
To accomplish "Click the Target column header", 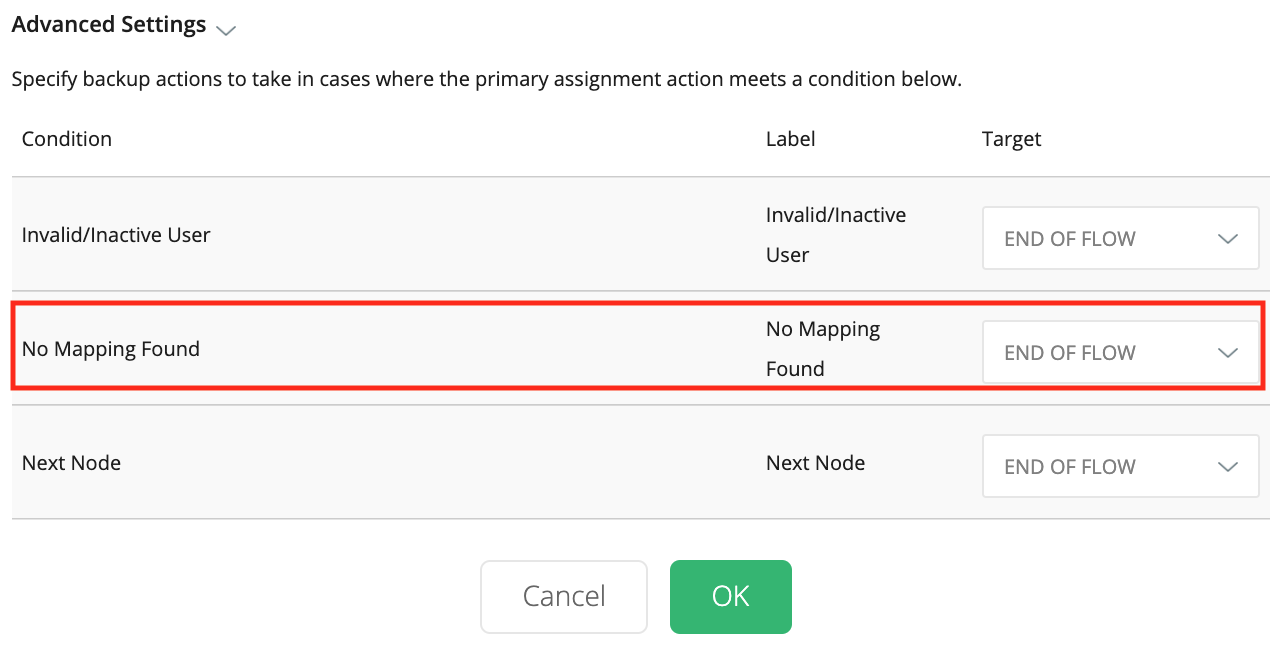I will [x=1011, y=139].
